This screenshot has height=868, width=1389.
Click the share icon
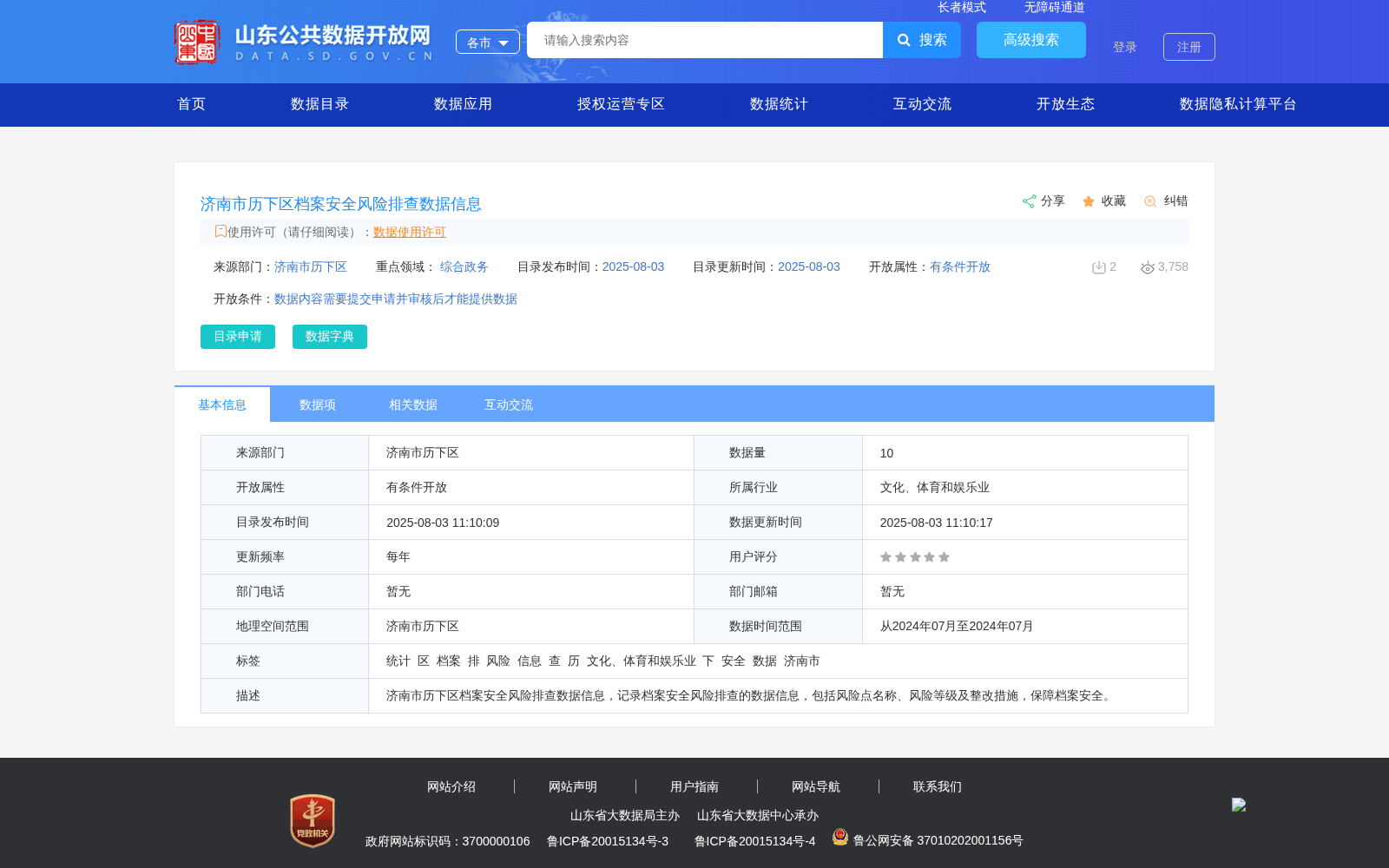click(1029, 201)
